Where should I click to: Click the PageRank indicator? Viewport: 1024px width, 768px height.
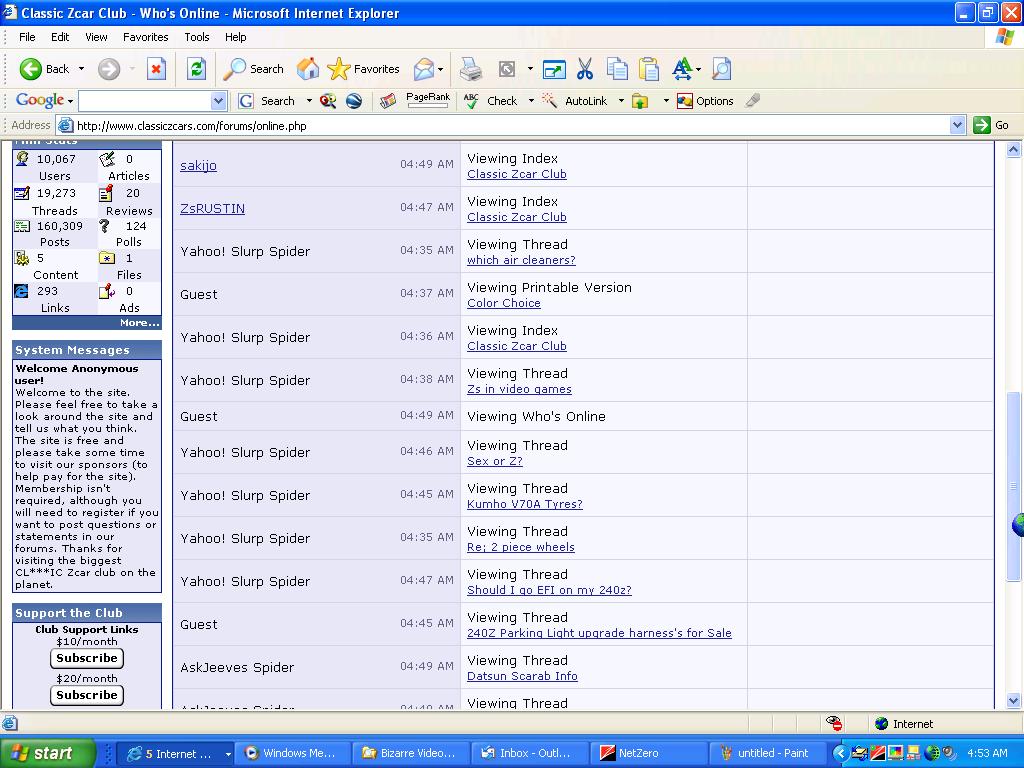[x=428, y=100]
